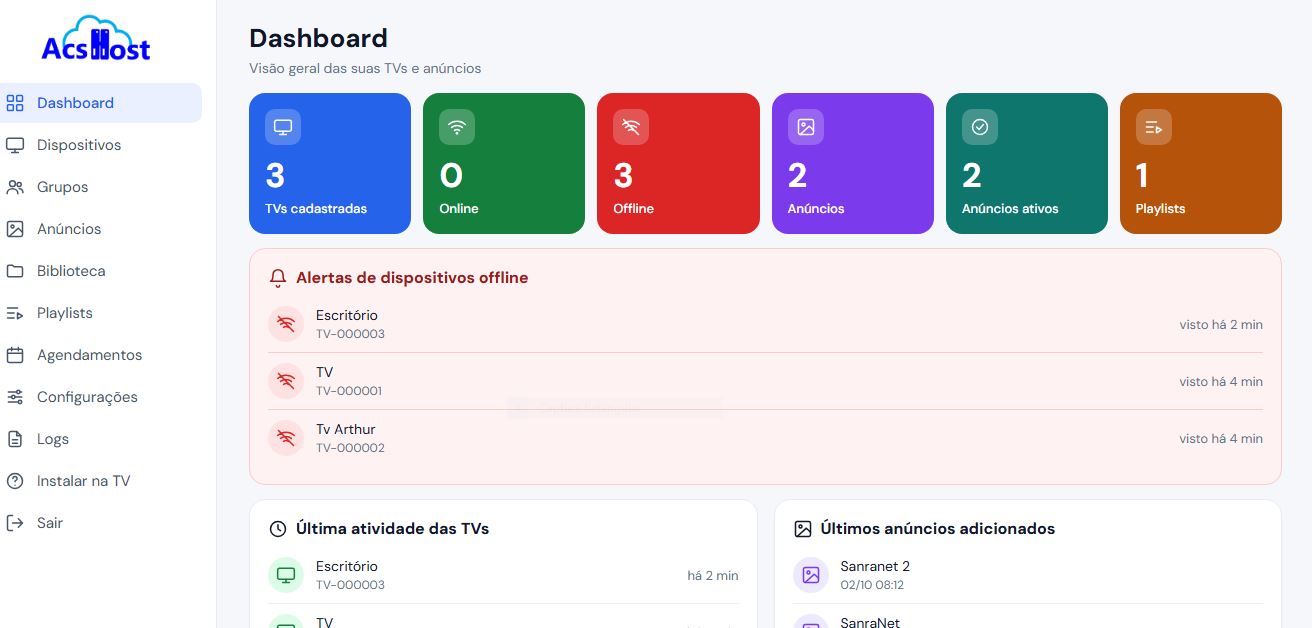Go to Configurações
The image size is (1312, 628).
pyautogui.click(x=101, y=397)
